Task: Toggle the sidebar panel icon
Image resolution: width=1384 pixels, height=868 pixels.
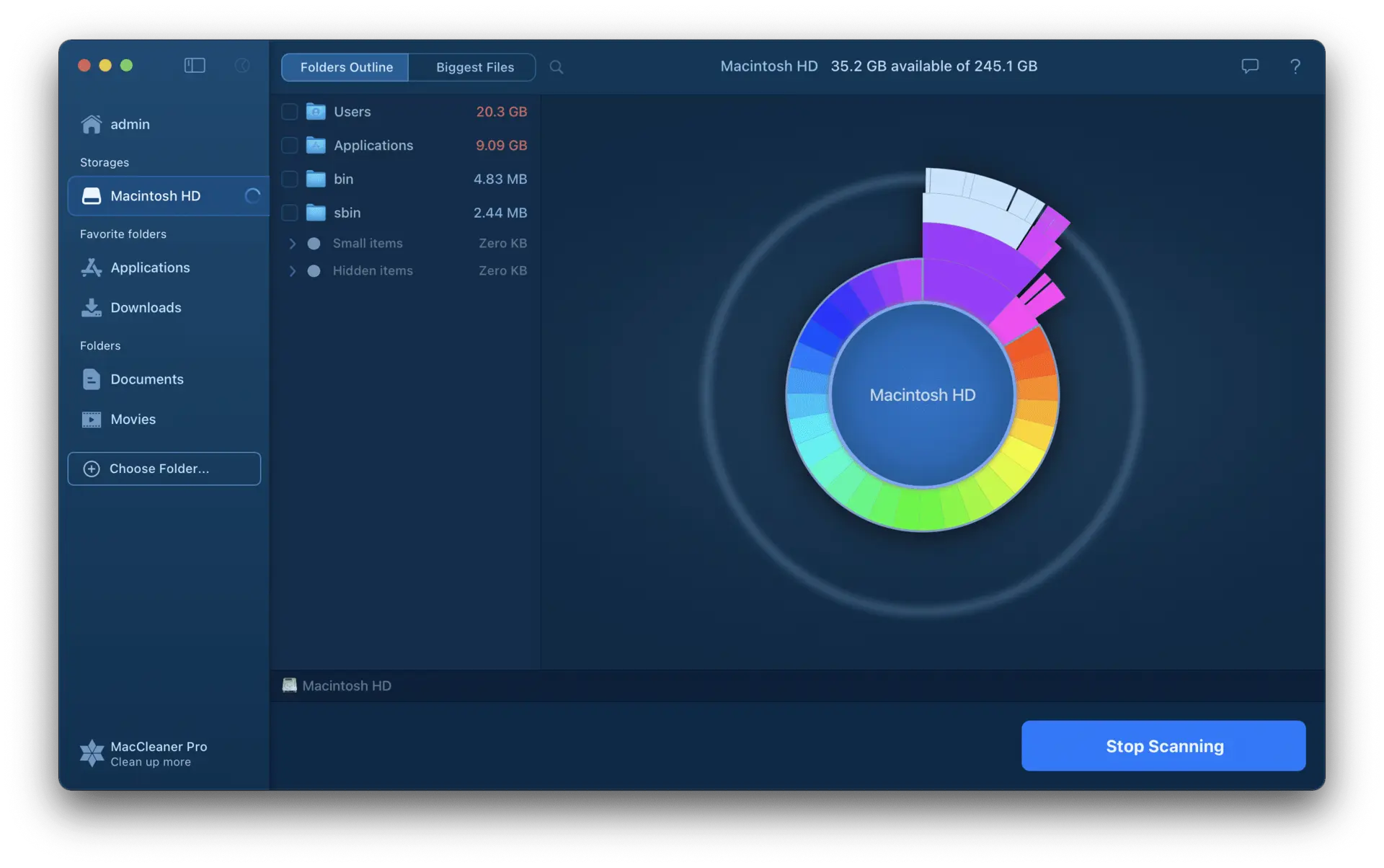Action: tap(195, 66)
